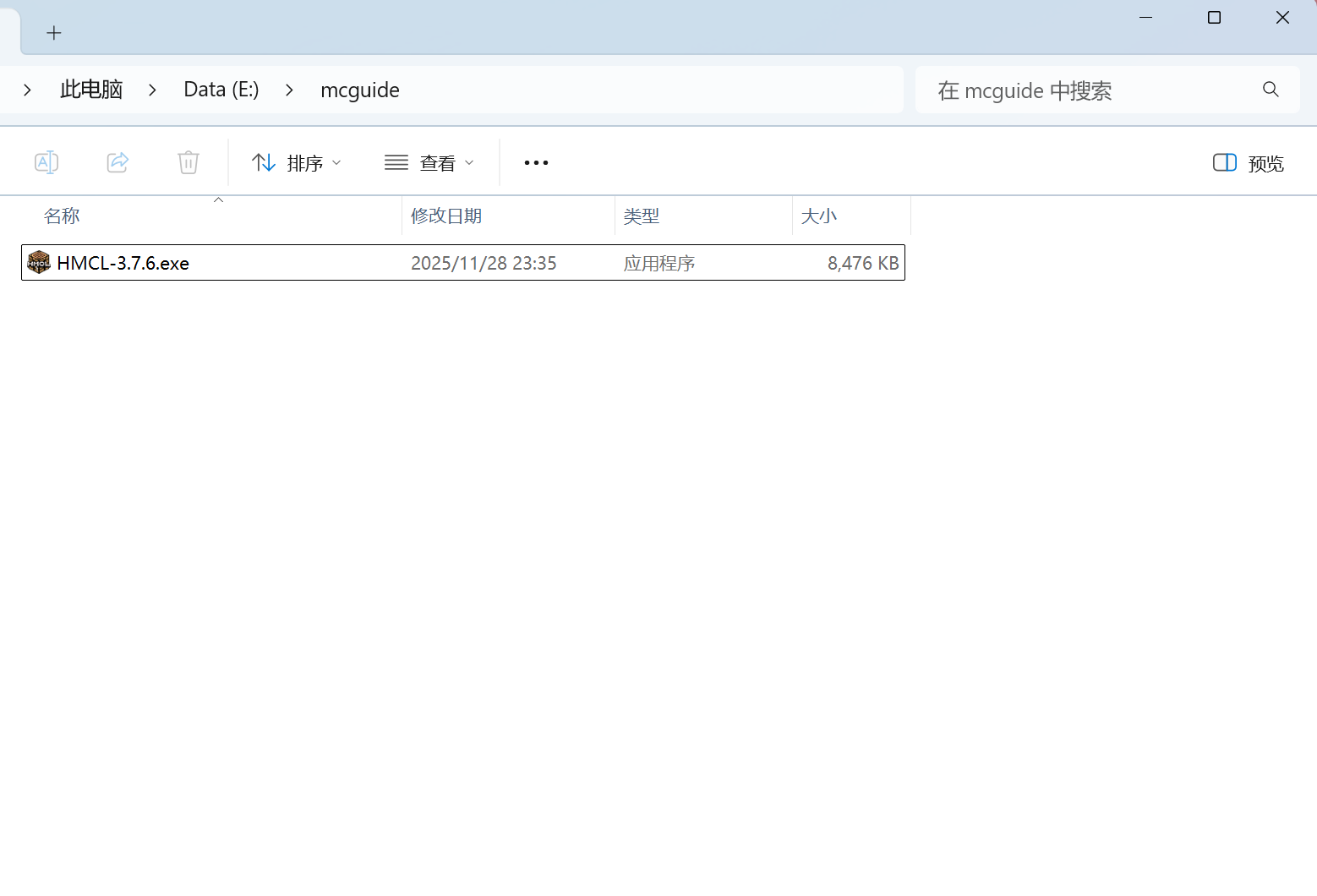The width and height of the screenshot is (1317, 896).
Task: Click the chevron after Data (E:) breadcrumb
Action: click(289, 89)
